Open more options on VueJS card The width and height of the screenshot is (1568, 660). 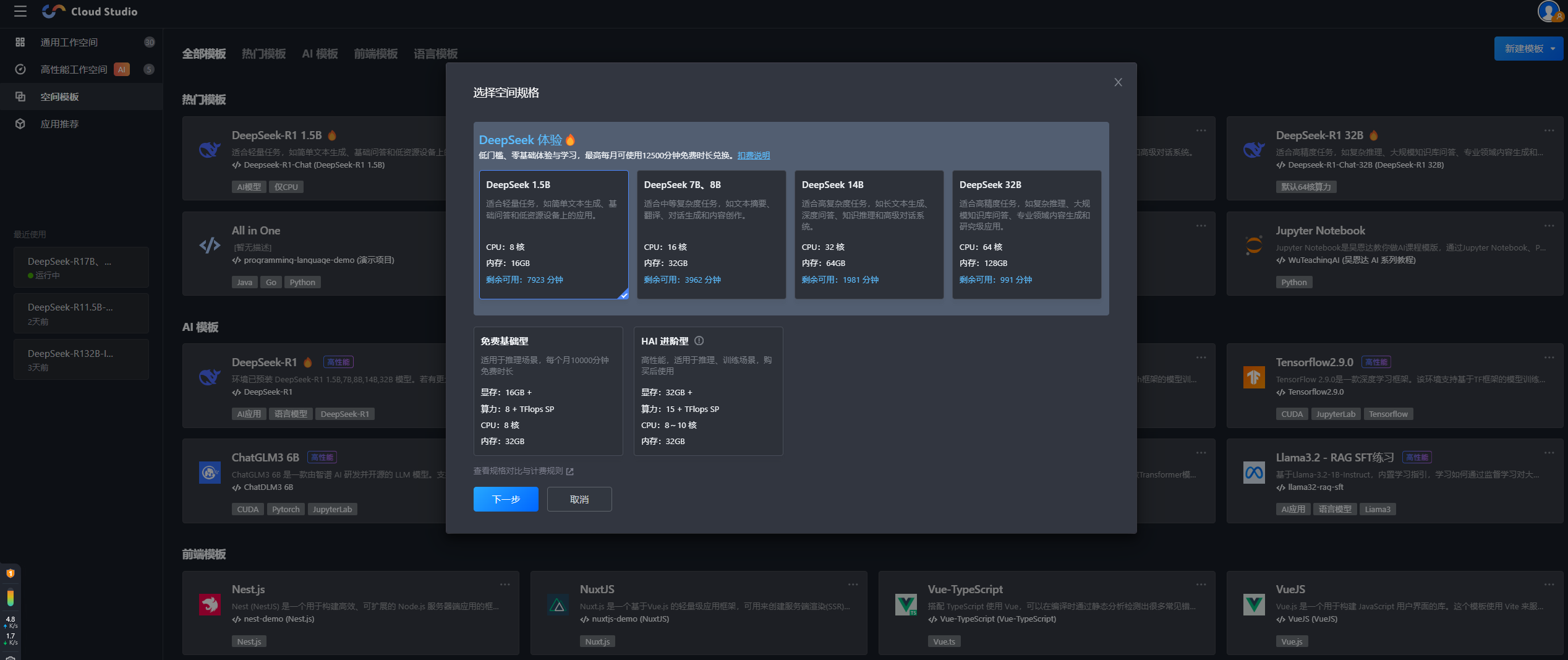tap(1549, 585)
